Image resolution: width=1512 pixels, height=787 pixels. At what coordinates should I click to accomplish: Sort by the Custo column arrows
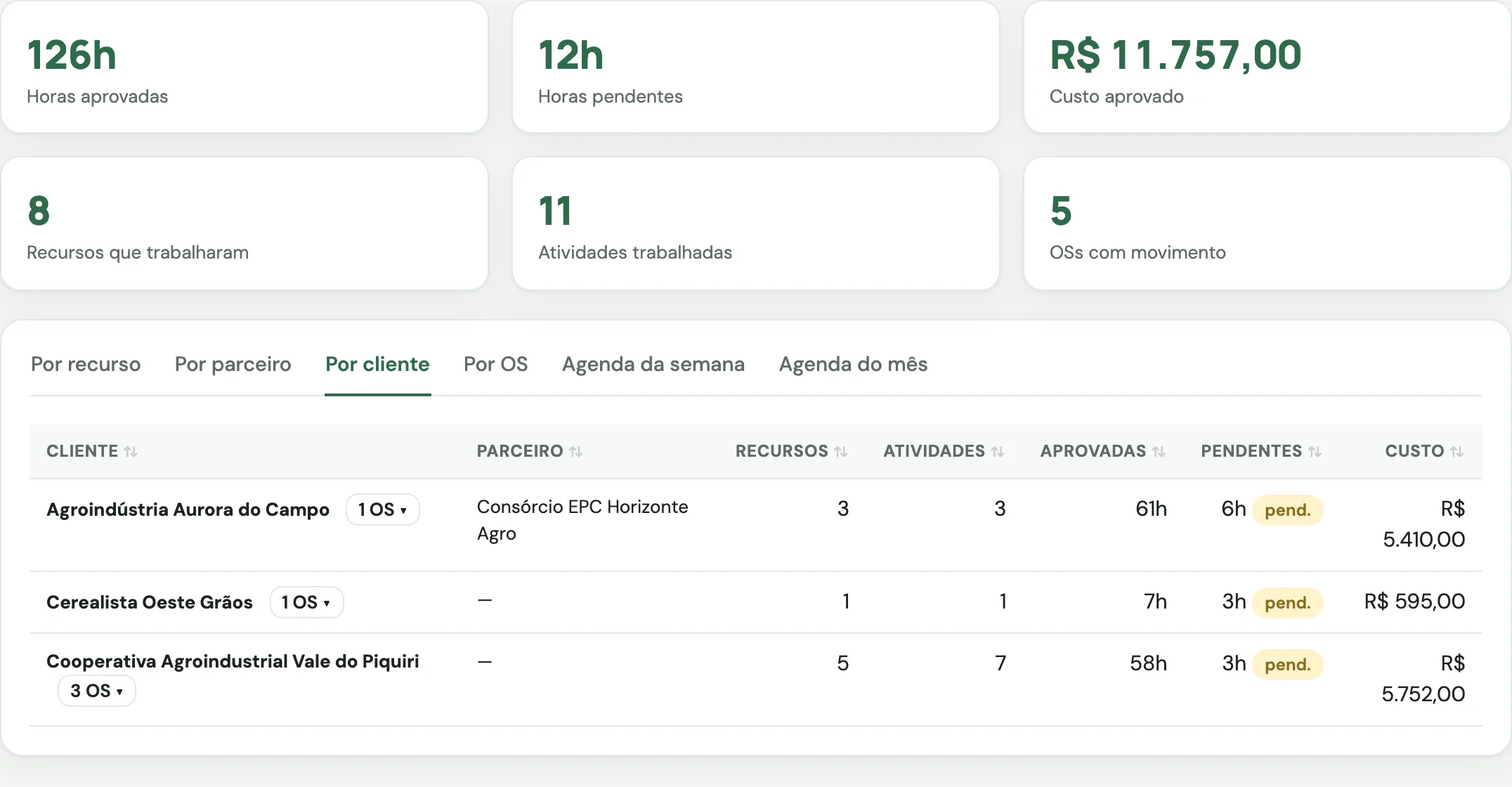click(1457, 452)
